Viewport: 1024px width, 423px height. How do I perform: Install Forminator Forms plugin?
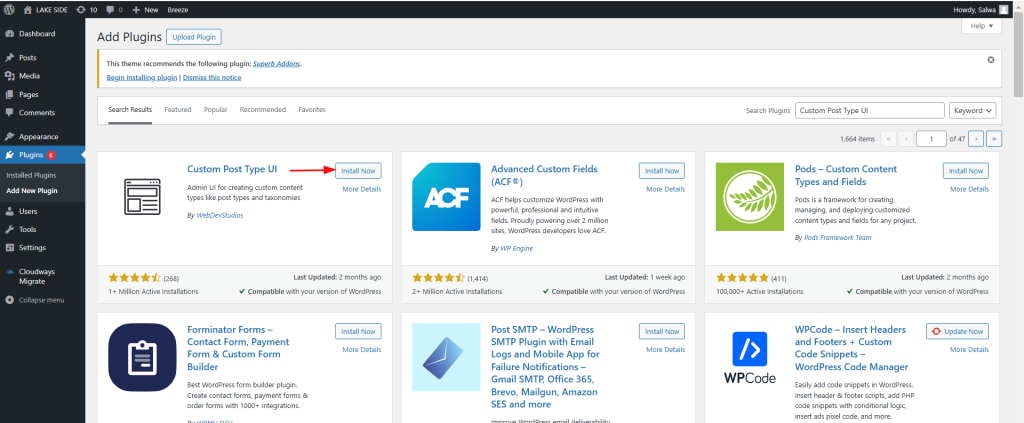coord(358,332)
